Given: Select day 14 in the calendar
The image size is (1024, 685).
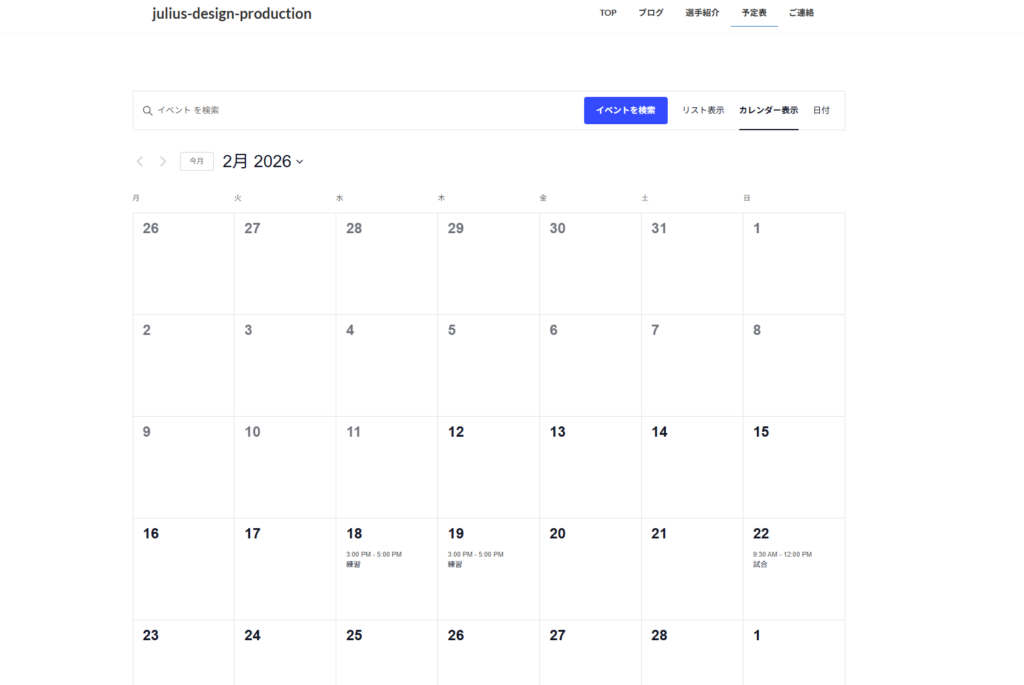Looking at the screenshot, I should (x=659, y=432).
